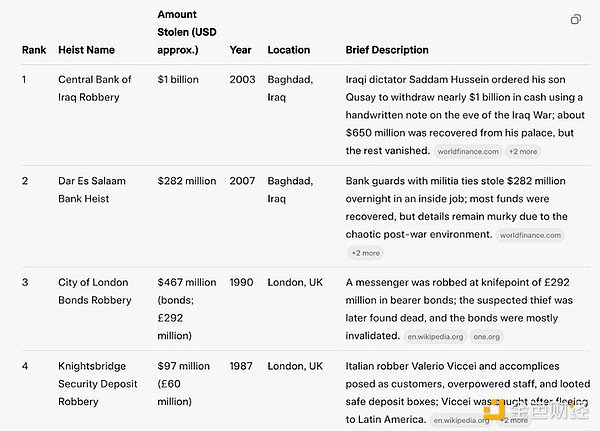Click the Heist Name column header
600x431 pixels.
(86, 50)
